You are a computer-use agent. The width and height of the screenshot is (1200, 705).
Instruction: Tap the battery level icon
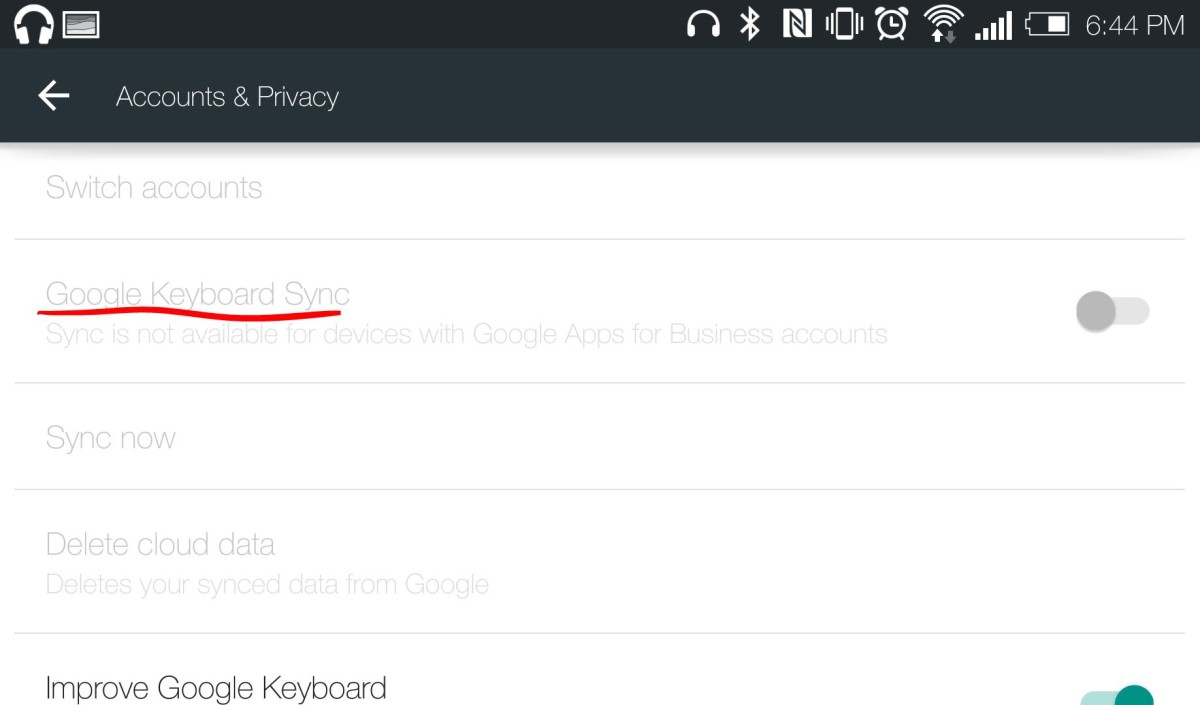coord(1047,24)
